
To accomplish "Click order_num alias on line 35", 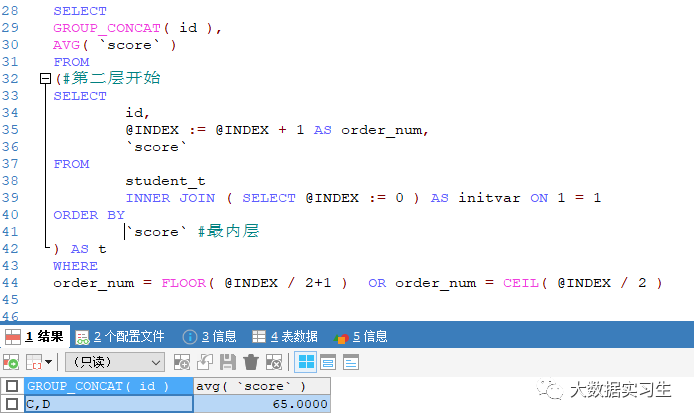I will [384, 131].
